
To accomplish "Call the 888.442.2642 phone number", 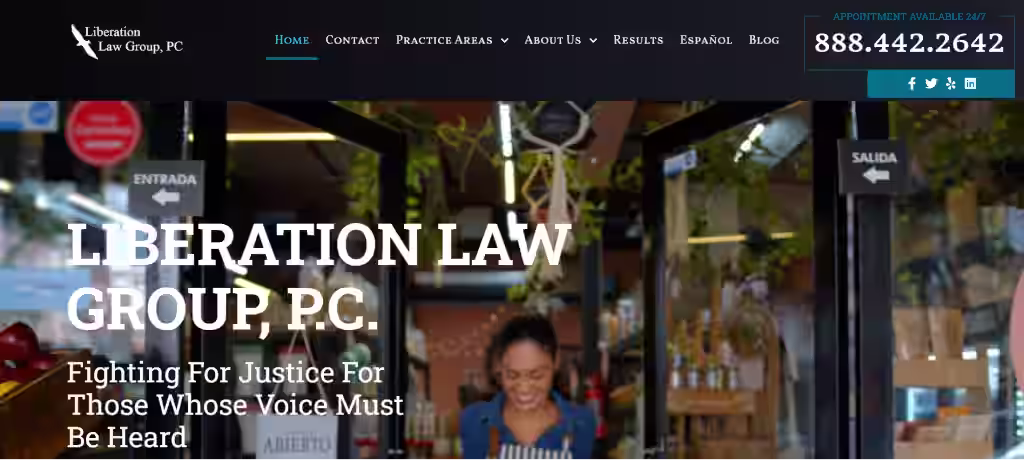I will click(909, 43).
